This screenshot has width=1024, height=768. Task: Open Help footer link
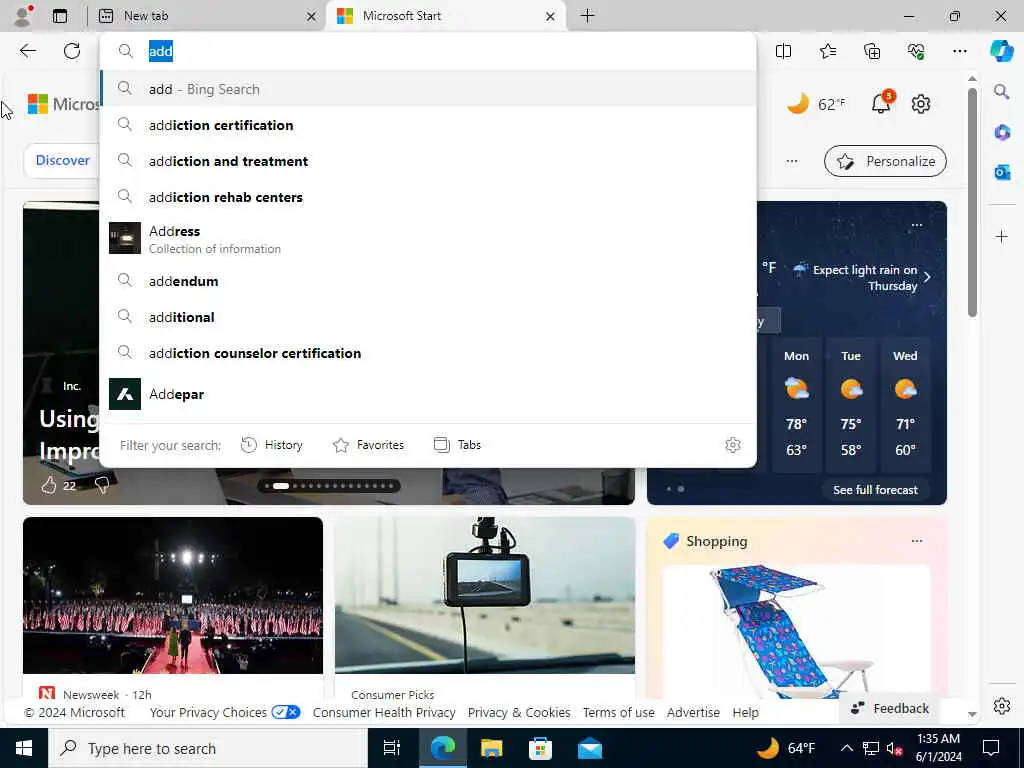click(x=745, y=712)
